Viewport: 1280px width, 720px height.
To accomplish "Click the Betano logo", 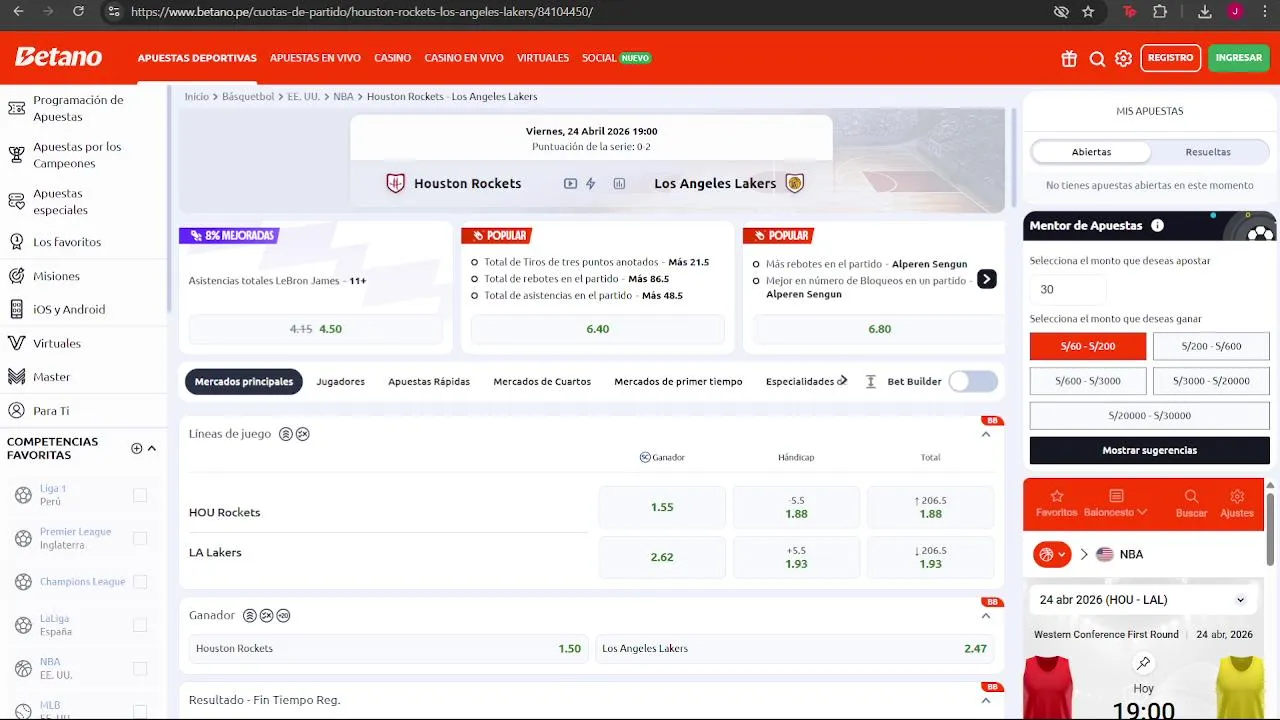I will [58, 57].
